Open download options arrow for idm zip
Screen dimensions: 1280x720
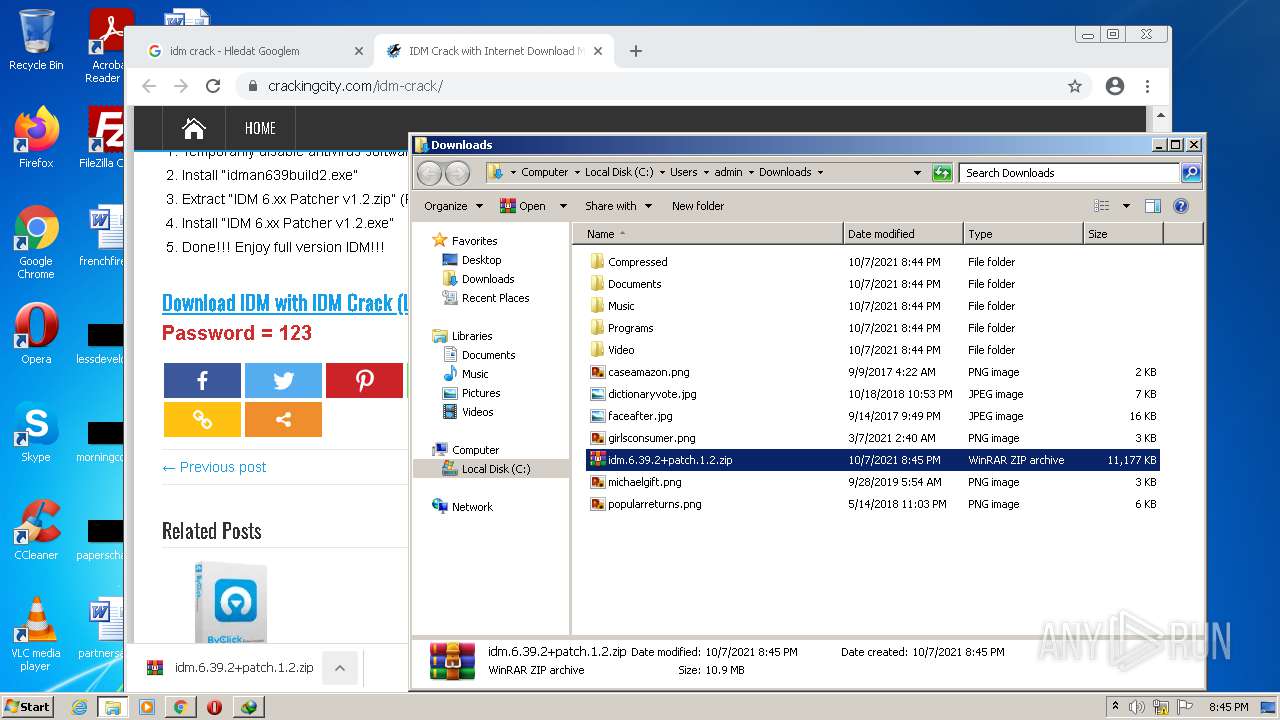click(x=340, y=668)
